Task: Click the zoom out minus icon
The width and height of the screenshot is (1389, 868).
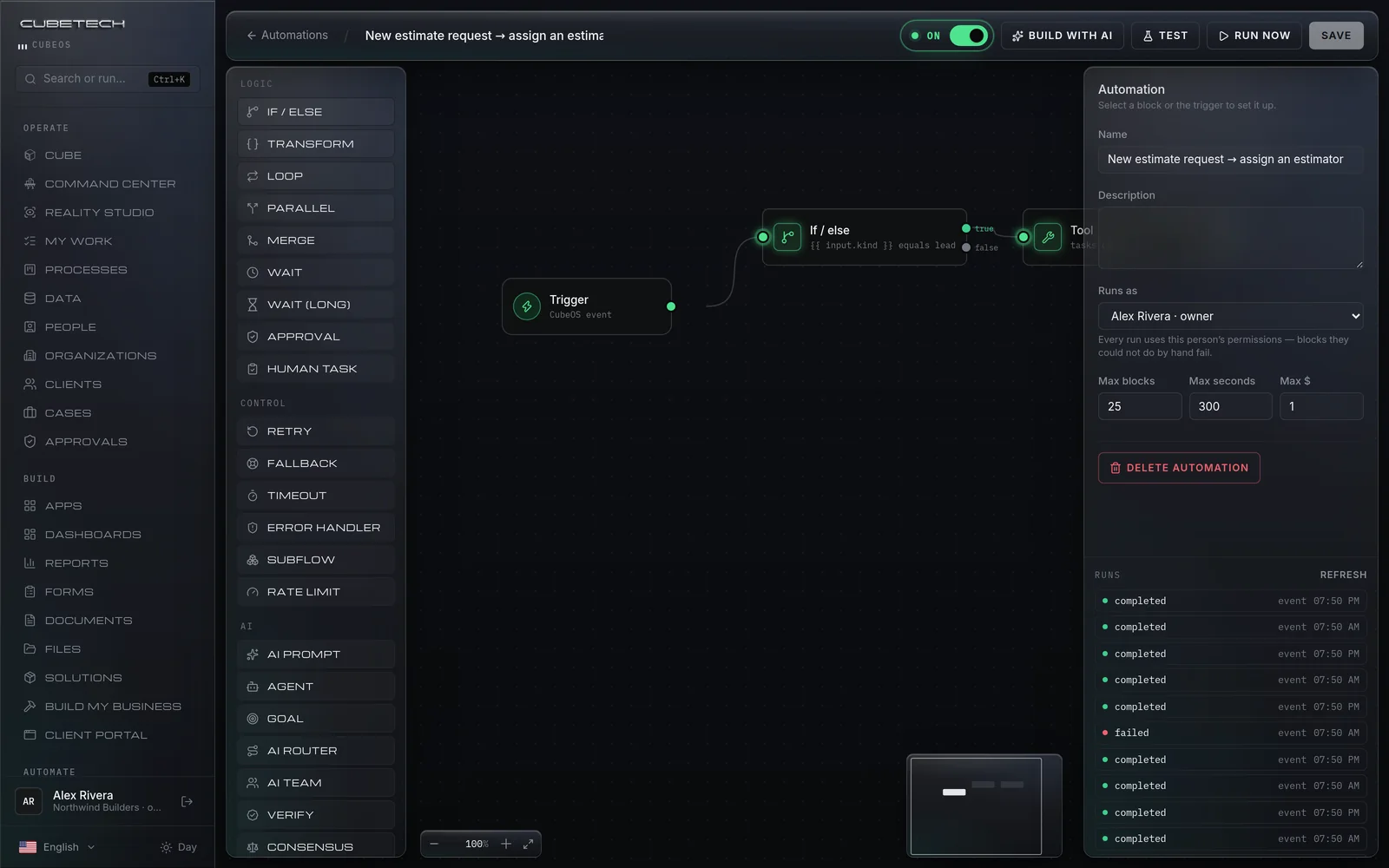Action: click(434, 844)
